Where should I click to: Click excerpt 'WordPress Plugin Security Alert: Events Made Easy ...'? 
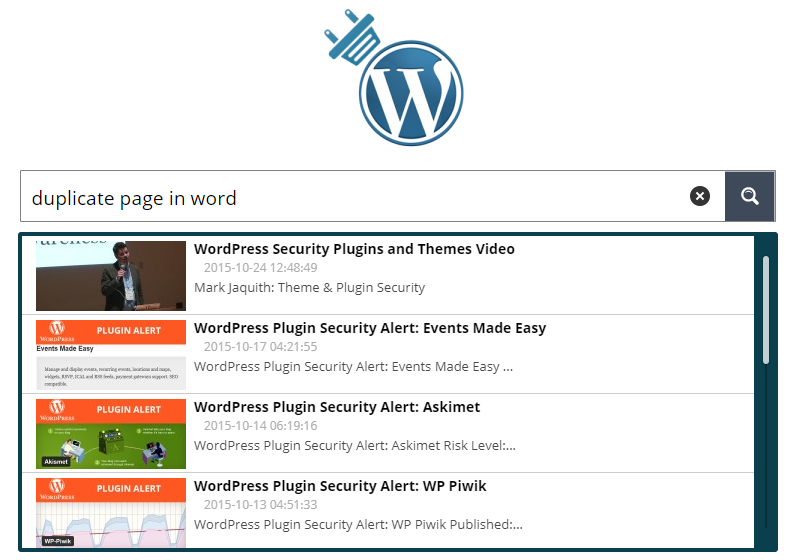[x=353, y=367]
